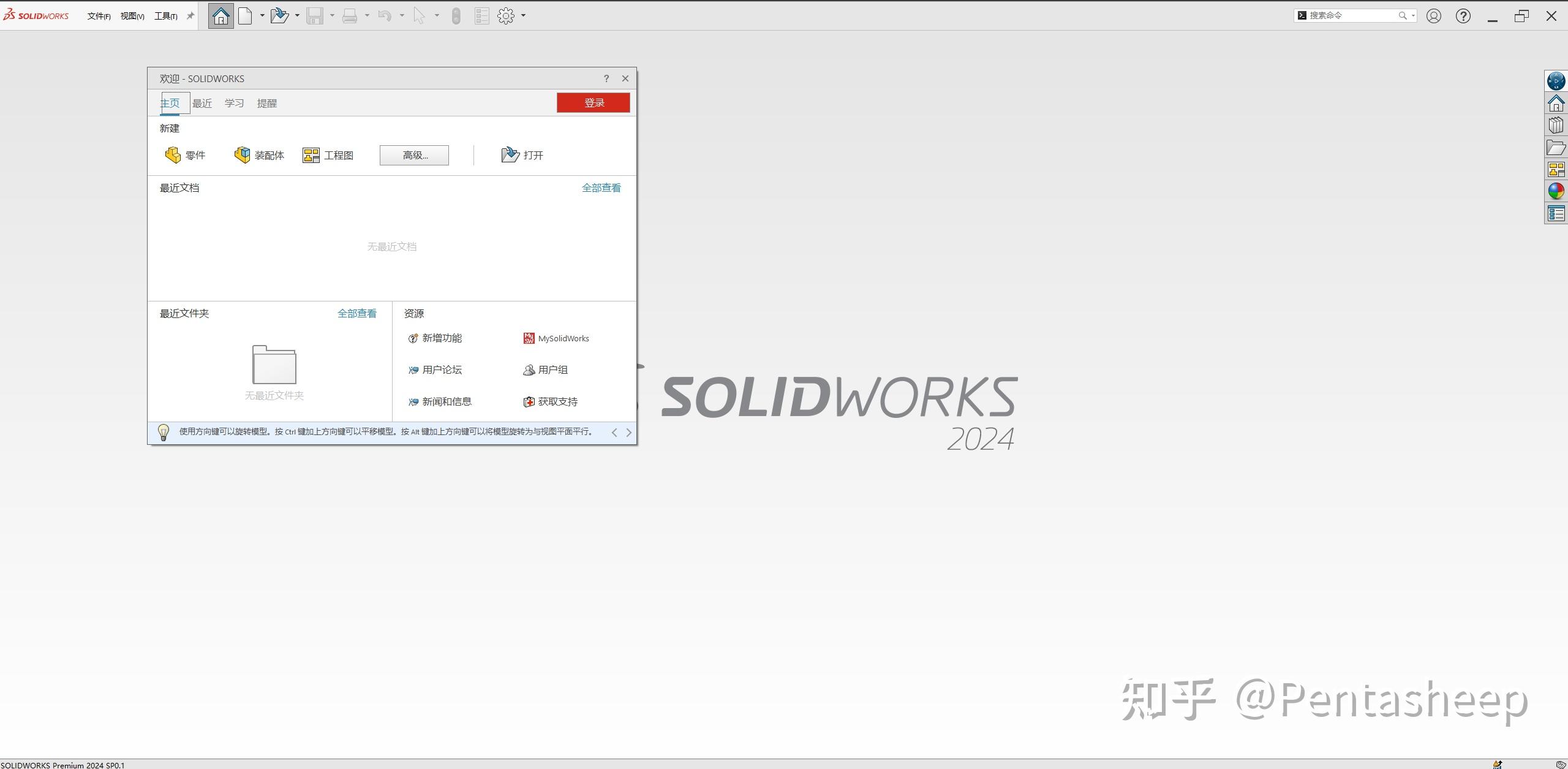Open the 新闻和信息 link
1568x769 pixels.
point(440,402)
